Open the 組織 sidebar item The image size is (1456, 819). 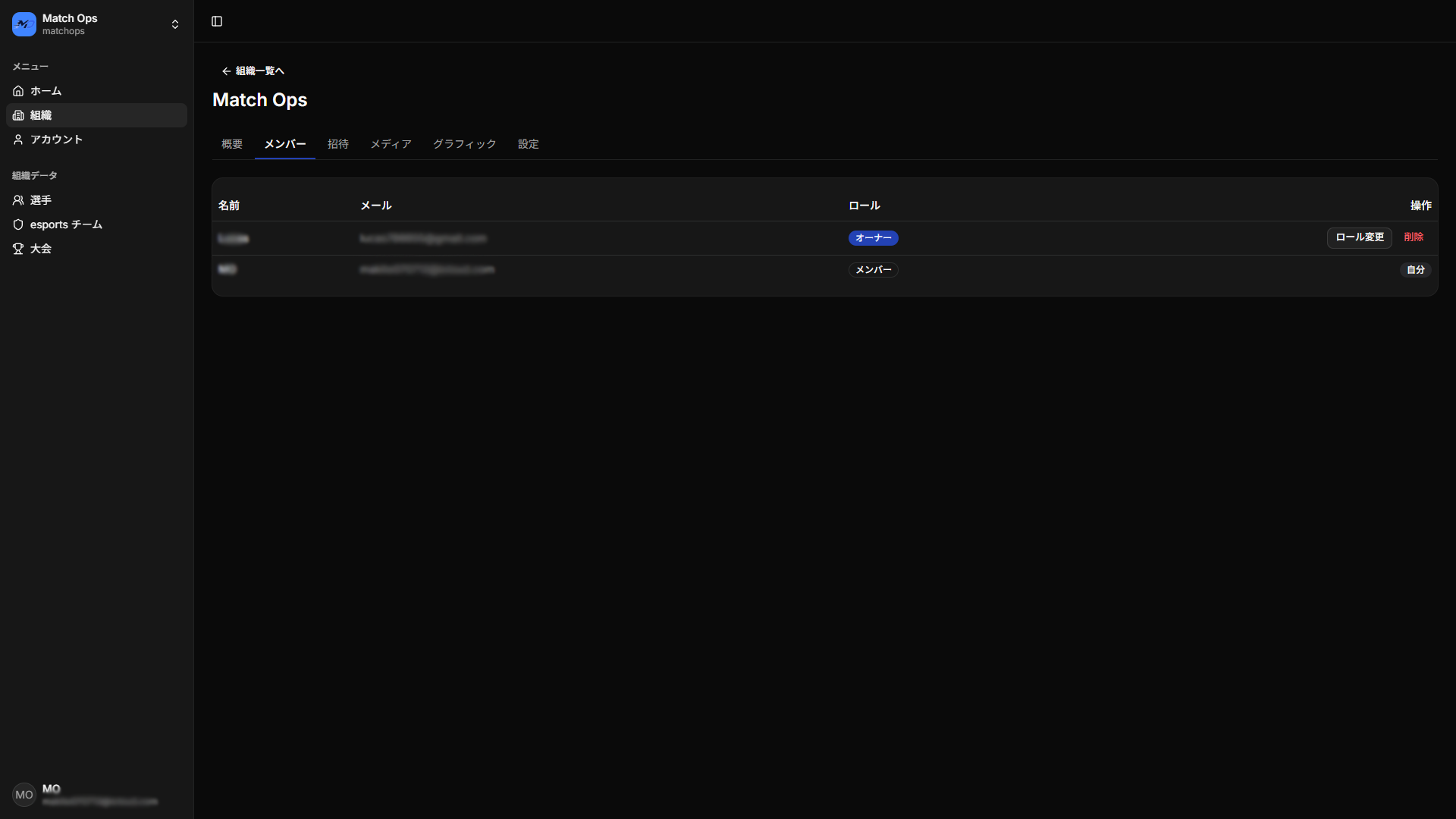point(96,115)
